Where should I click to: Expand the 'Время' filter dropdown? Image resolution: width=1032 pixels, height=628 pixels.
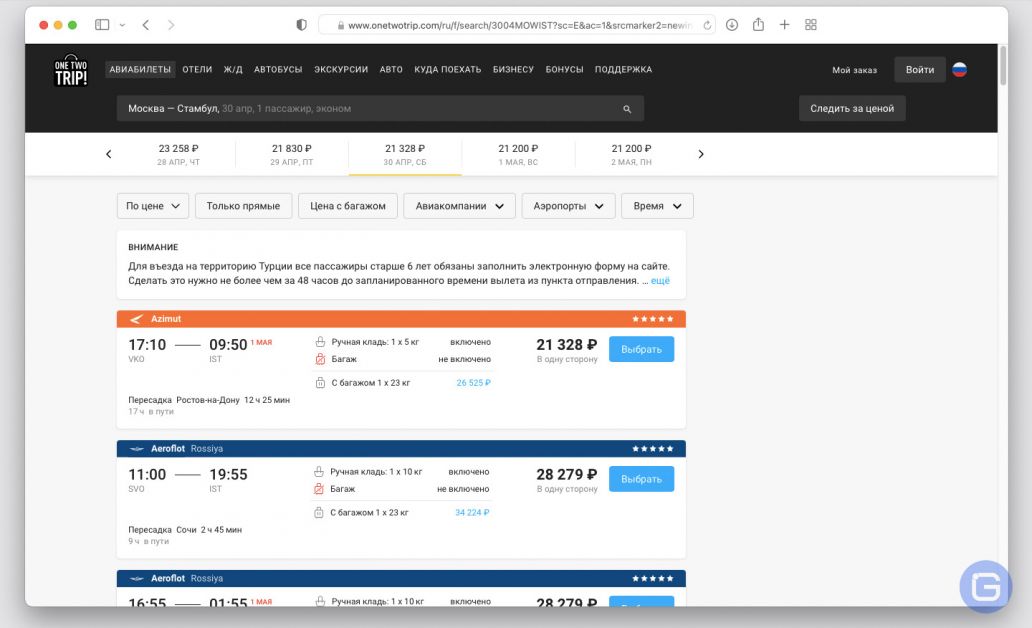coord(657,206)
